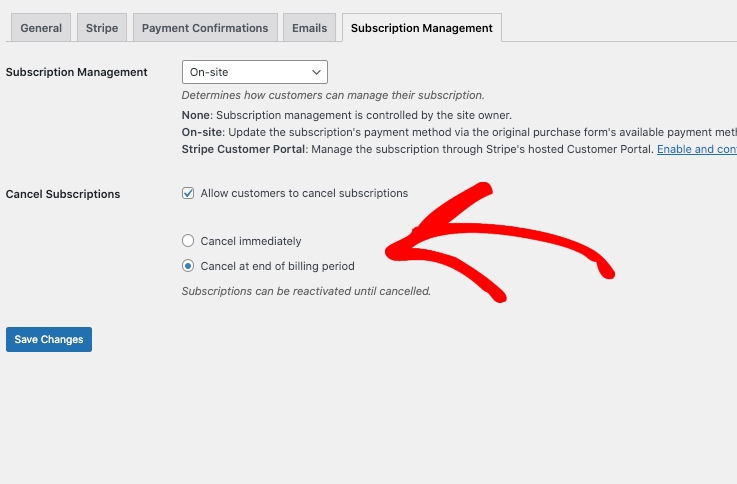Image resolution: width=737 pixels, height=484 pixels.
Task: Click the "Subscriptions can be reactivated" help text
Action: coord(306,291)
